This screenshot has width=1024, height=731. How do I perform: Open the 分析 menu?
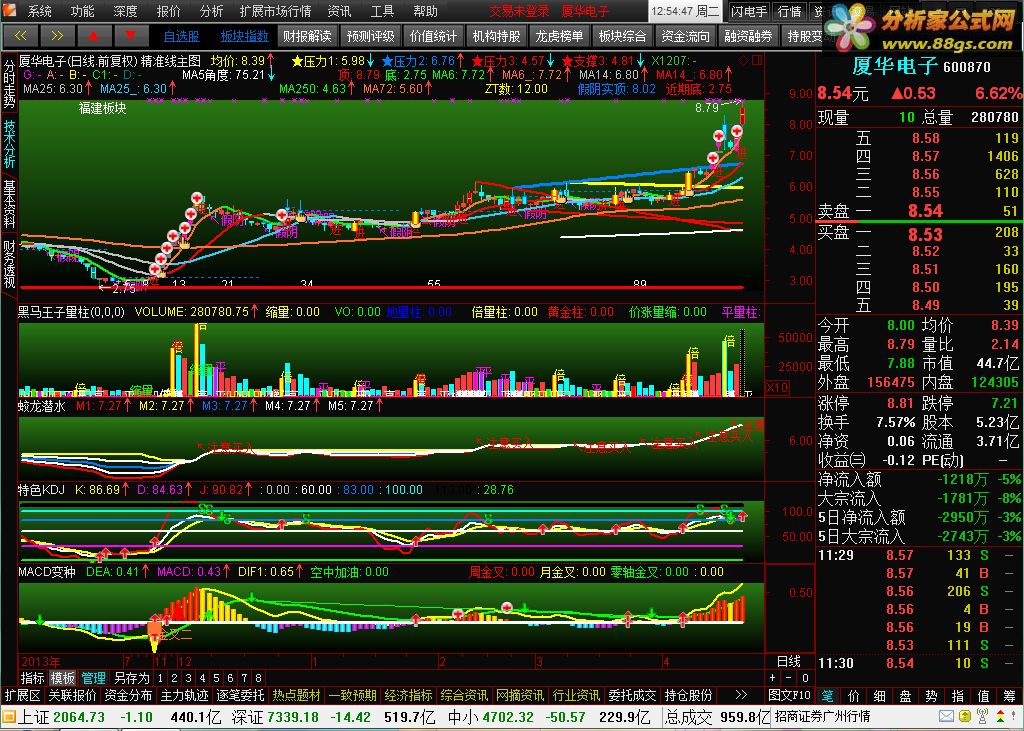point(211,11)
